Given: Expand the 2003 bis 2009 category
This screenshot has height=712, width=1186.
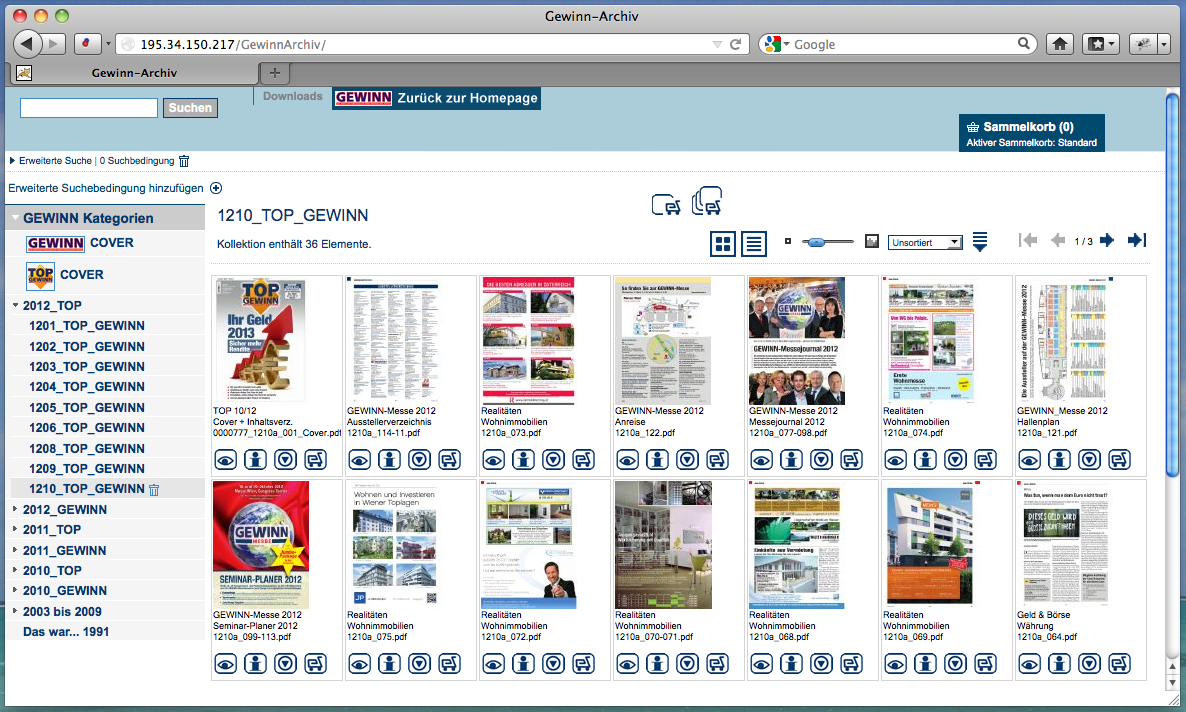Looking at the screenshot, I should (x=15, y=611).
